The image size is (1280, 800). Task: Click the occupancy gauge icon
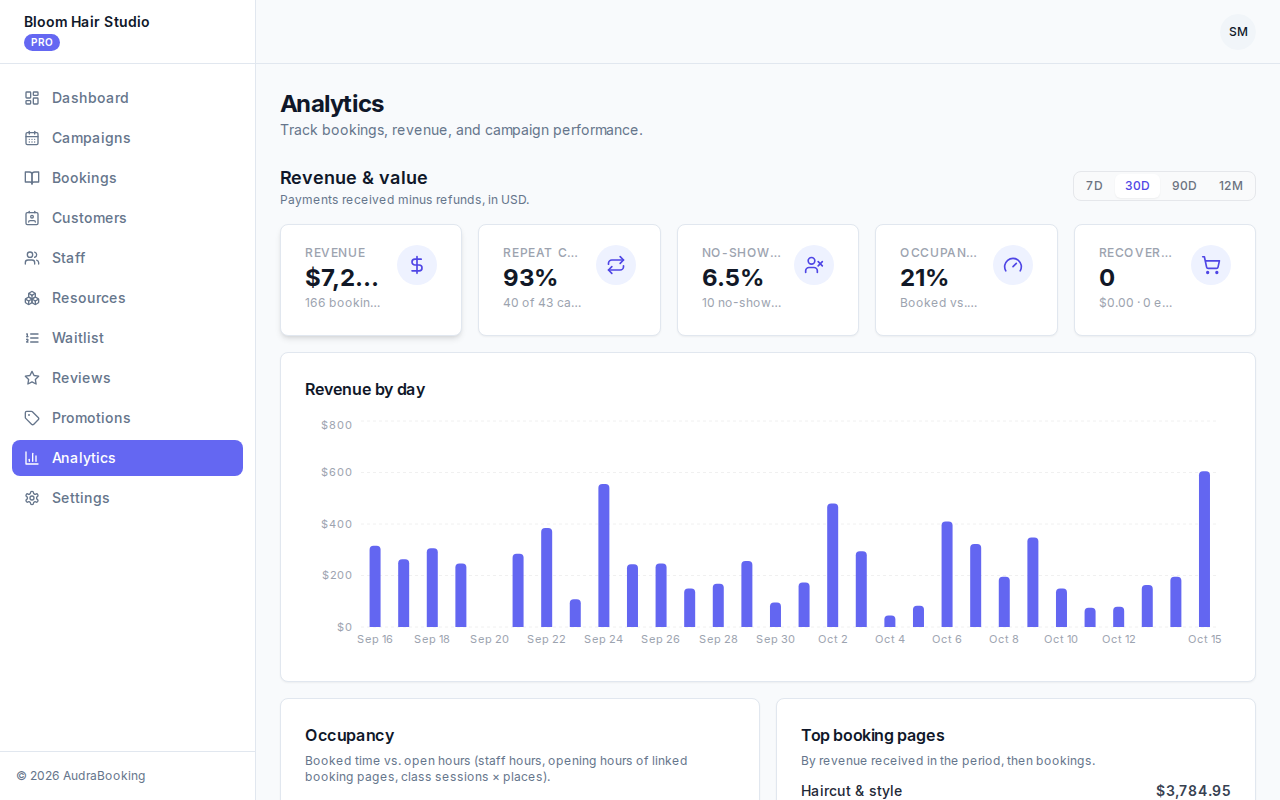(x=1013, y=265)
